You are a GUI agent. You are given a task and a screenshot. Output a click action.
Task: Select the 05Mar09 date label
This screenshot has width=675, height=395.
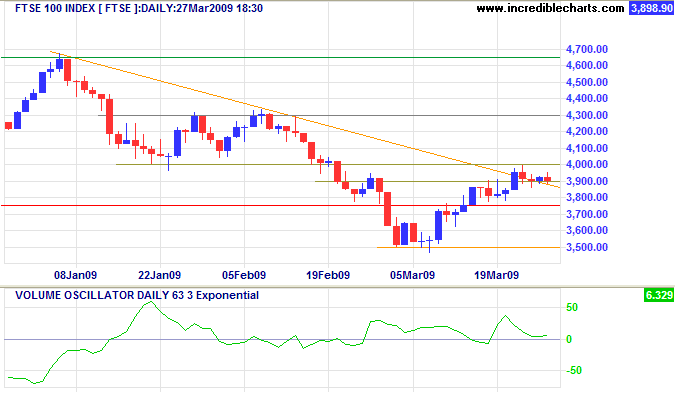pyautogui.click(x=412, y=275)
